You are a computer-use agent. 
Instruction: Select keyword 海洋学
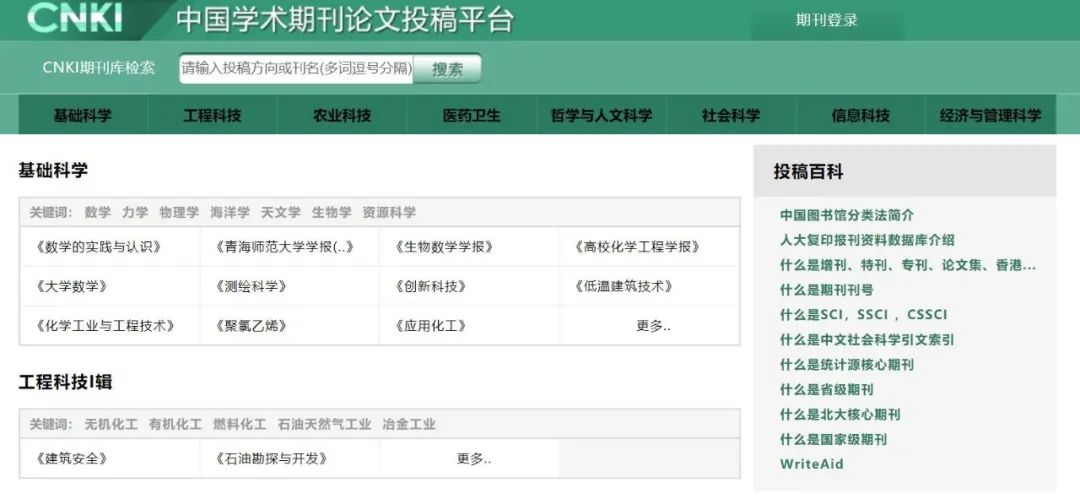(230, 212)
